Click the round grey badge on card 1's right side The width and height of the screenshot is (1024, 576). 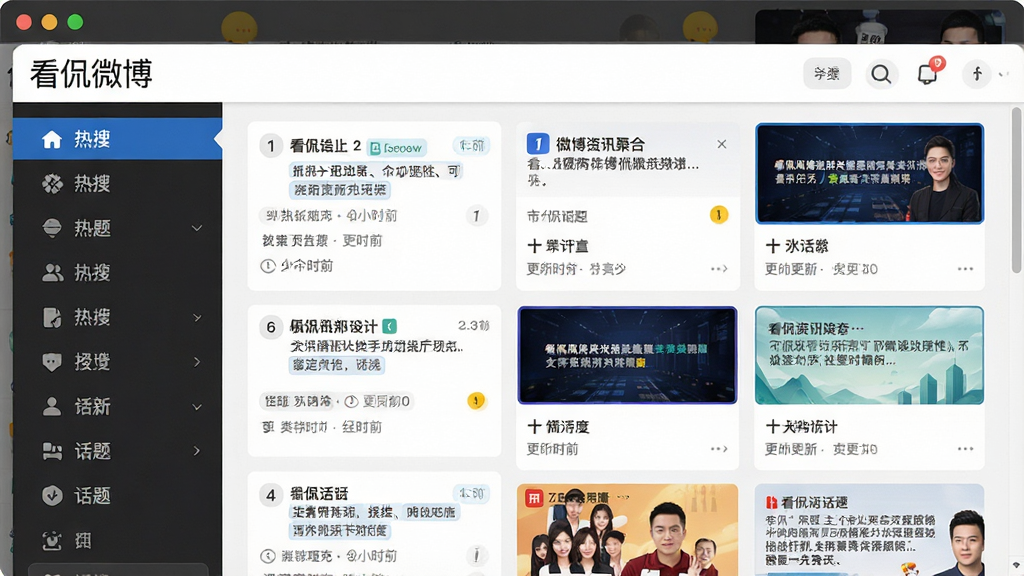tap(477, 216)
